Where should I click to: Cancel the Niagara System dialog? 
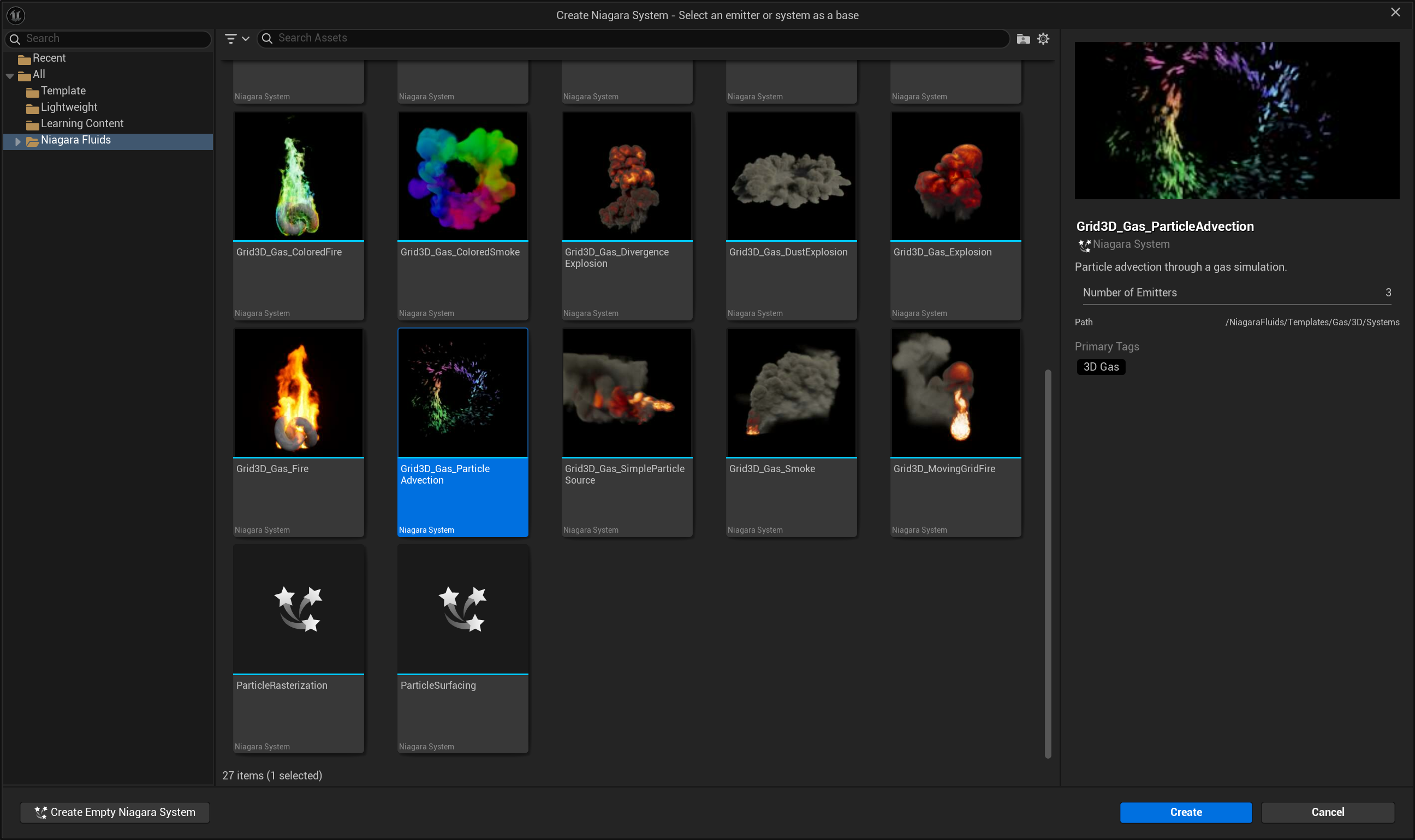point(1327,812)
